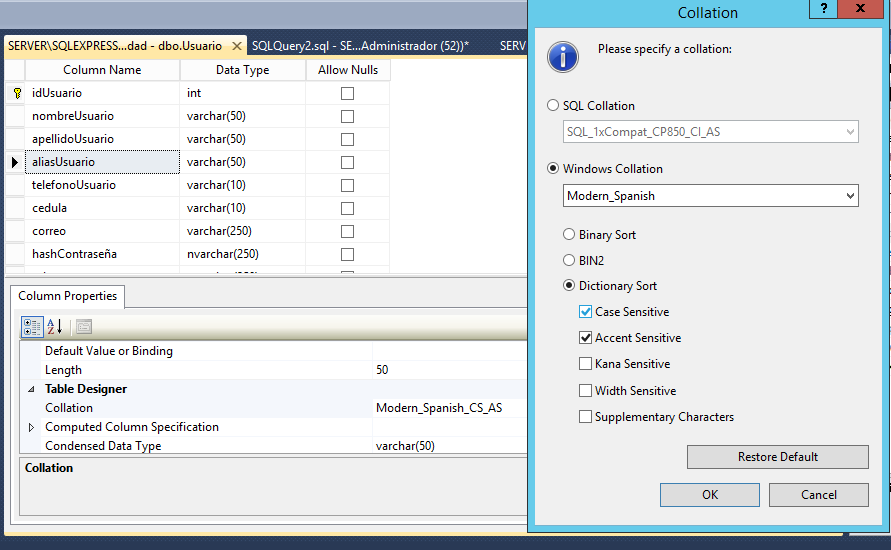Collapse the Table Designer property group
This screenshot has height=550, width=891.
[30, 389]
